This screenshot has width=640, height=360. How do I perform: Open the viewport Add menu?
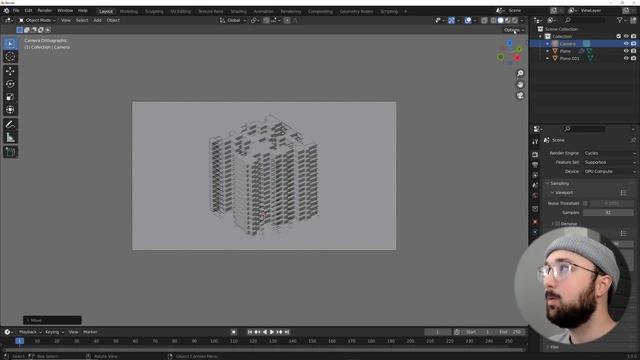tap(97, 20)
